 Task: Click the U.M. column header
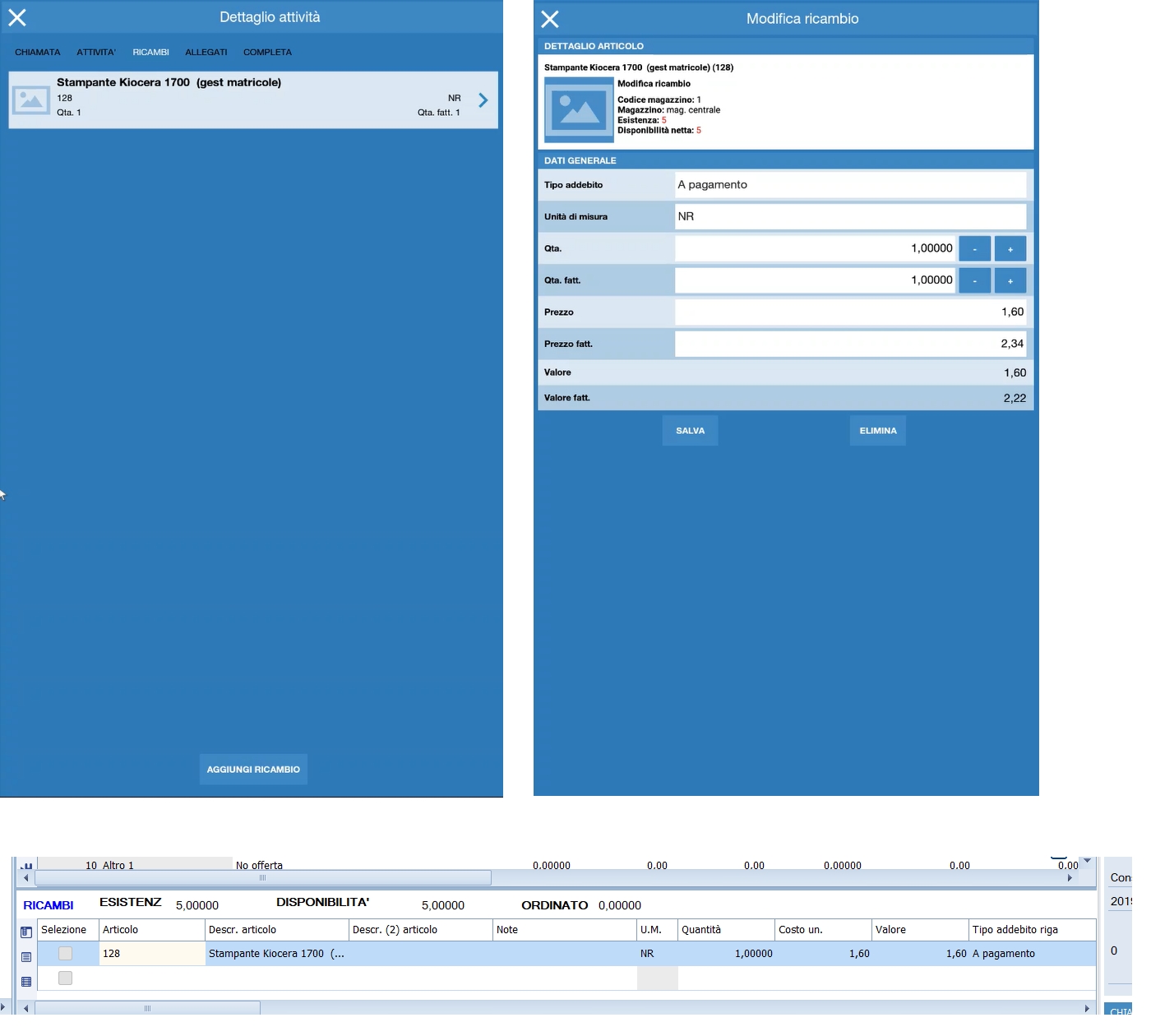click(x=658, y=930)
